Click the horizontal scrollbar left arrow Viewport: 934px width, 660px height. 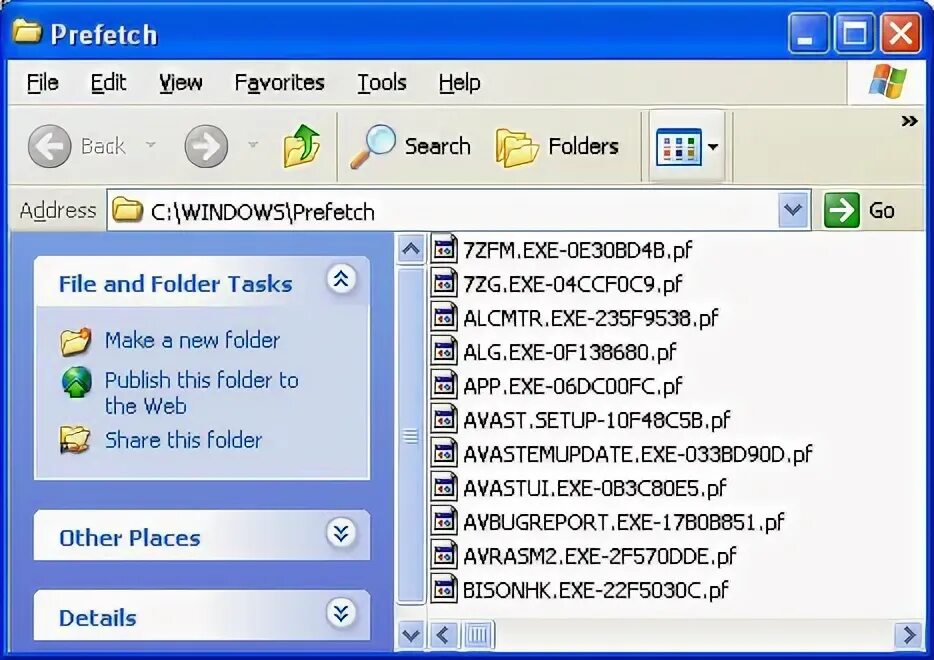tap(443, 635)
